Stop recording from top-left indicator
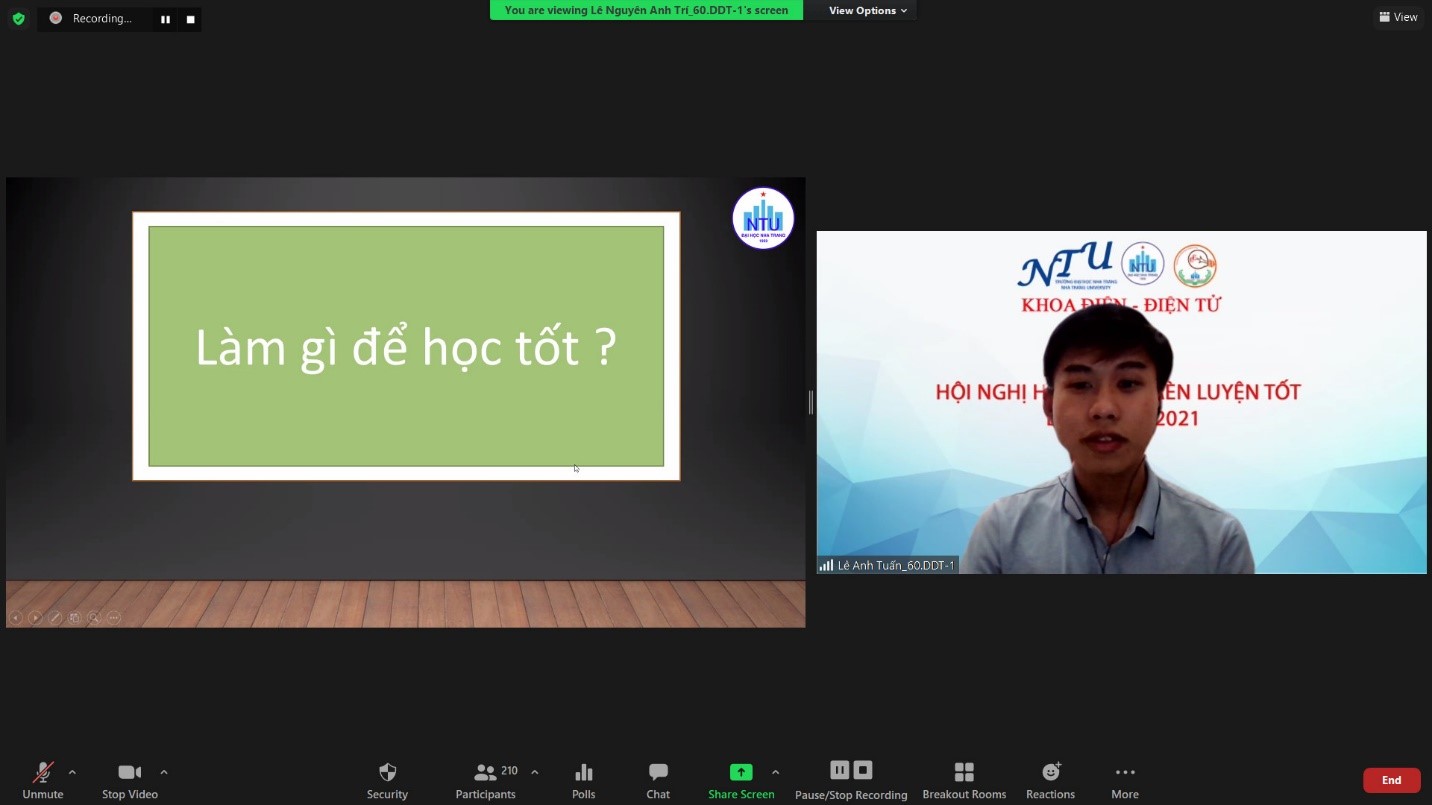This screenshot has height=805, width=1432. pyautogui.click(x=190, y=19)
